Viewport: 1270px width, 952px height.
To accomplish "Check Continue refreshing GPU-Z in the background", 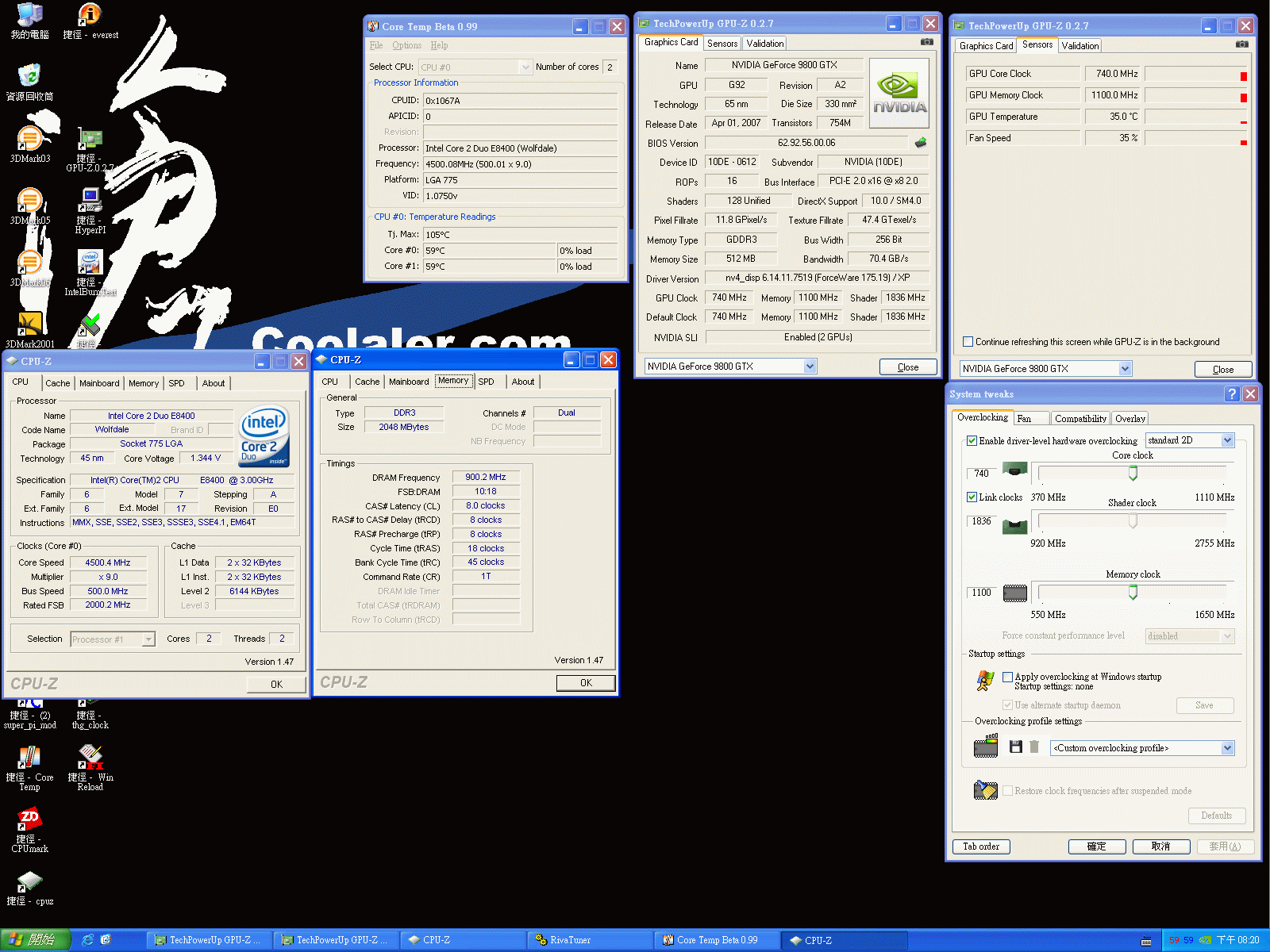I will [968, 342].
